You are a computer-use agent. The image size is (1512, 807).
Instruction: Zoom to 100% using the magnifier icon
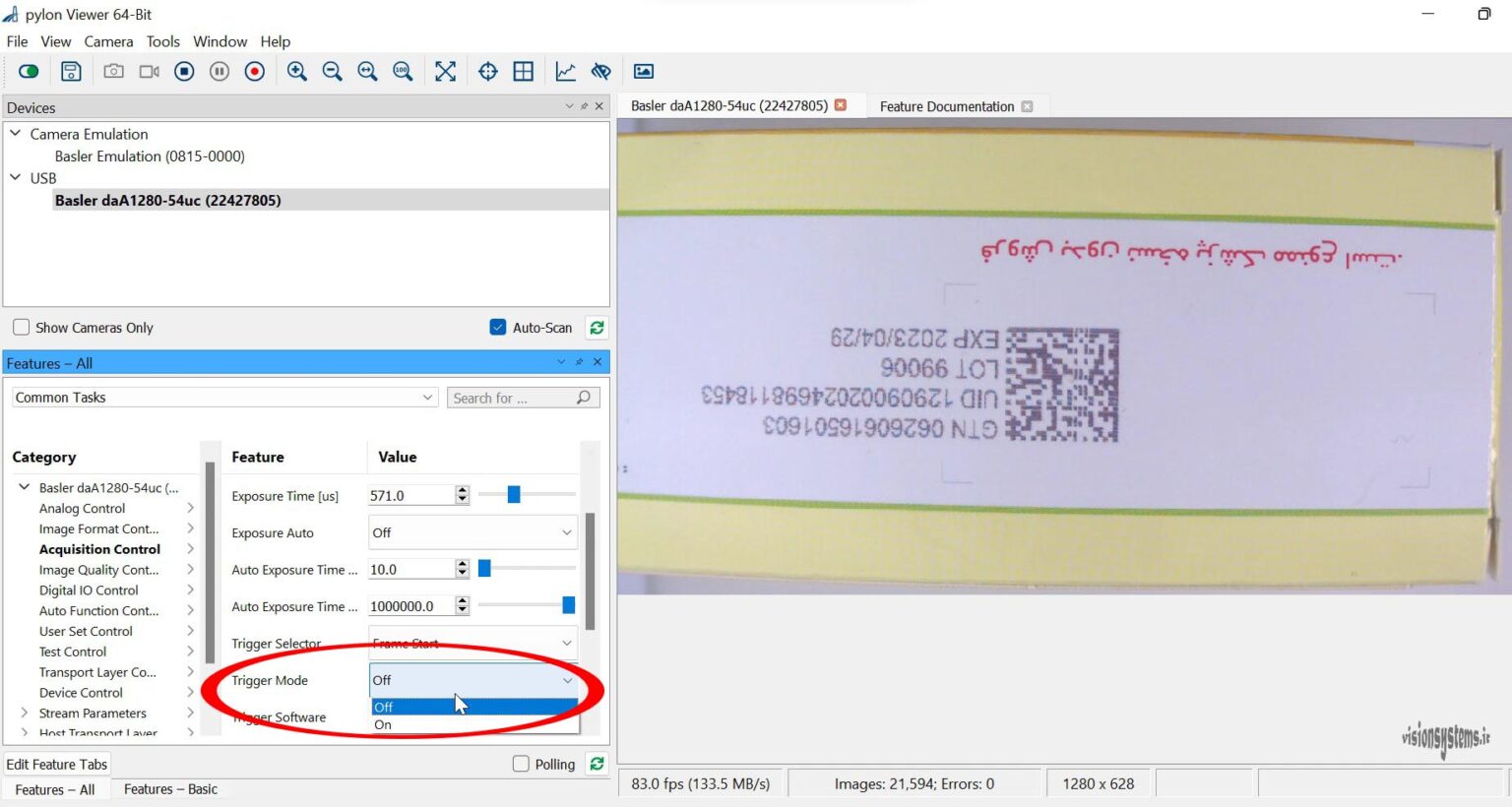[x=403, y=71]
